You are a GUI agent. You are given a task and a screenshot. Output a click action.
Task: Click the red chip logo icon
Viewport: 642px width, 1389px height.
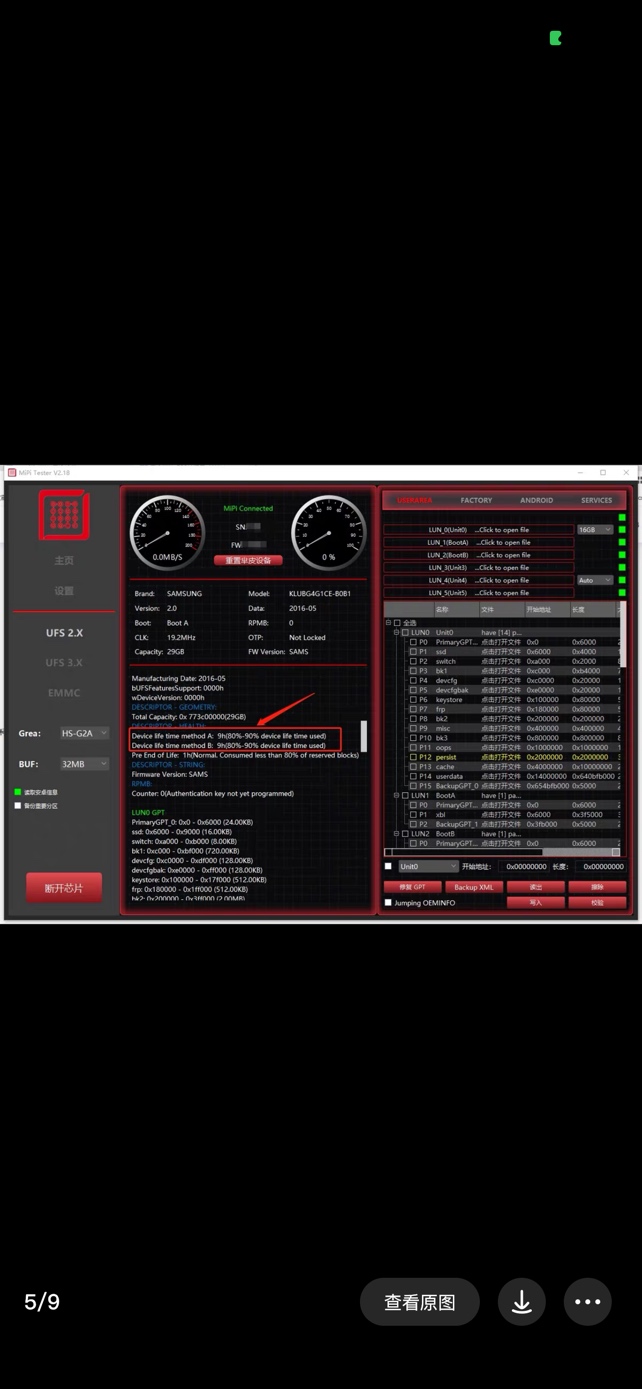(x=64, y=516)
